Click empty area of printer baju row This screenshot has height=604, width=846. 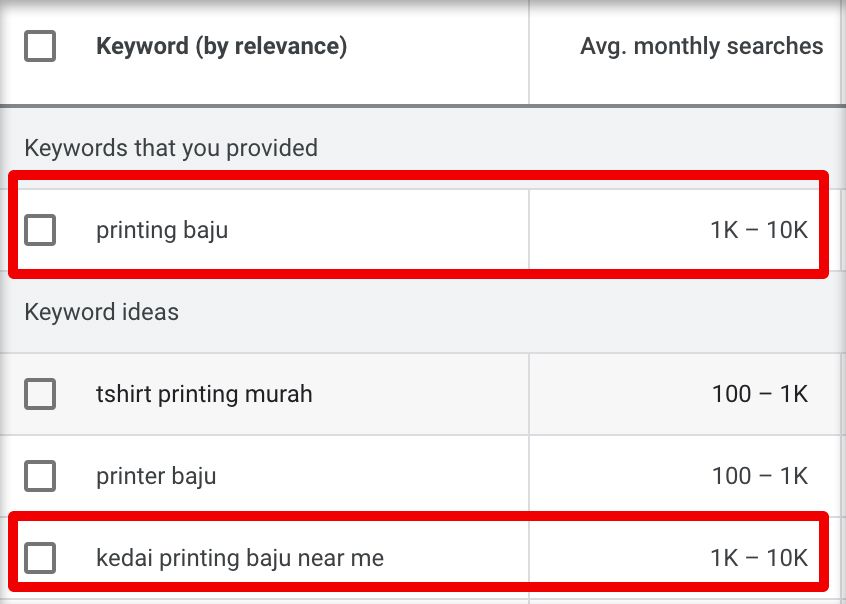372,476
